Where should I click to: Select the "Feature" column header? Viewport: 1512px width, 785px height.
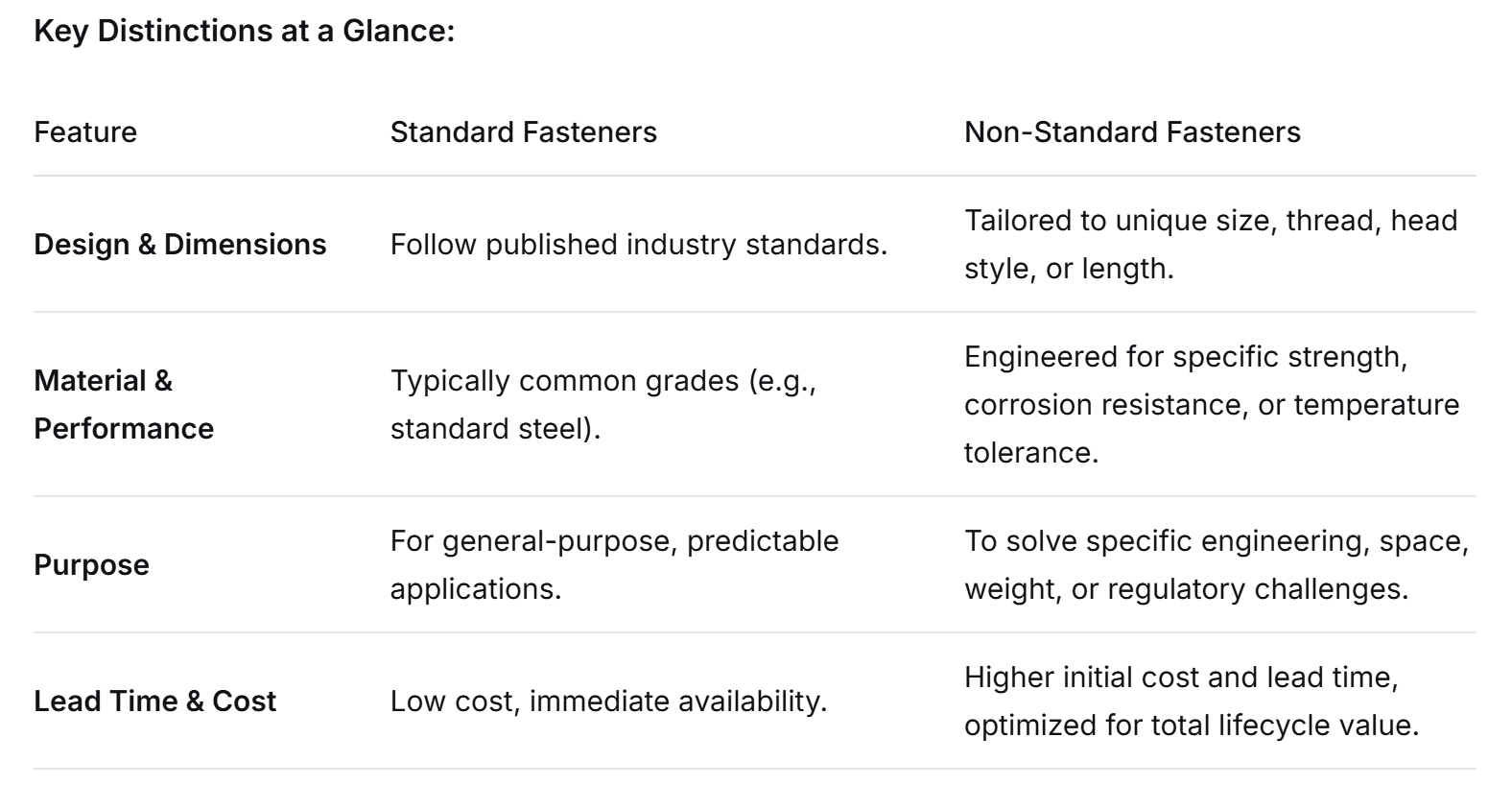pyautogui.click(x=85, y=132)
